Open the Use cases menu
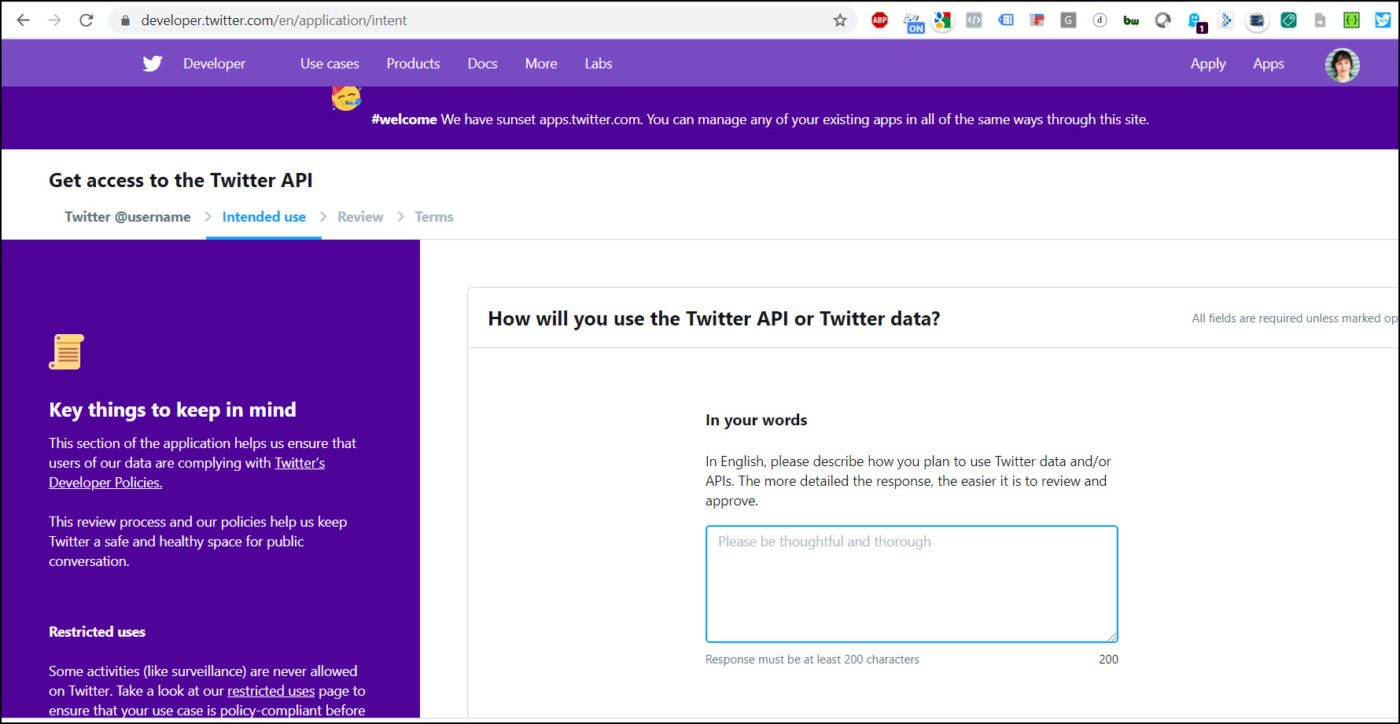Viewport: 1400px width, 724px height. coord(329,63)
